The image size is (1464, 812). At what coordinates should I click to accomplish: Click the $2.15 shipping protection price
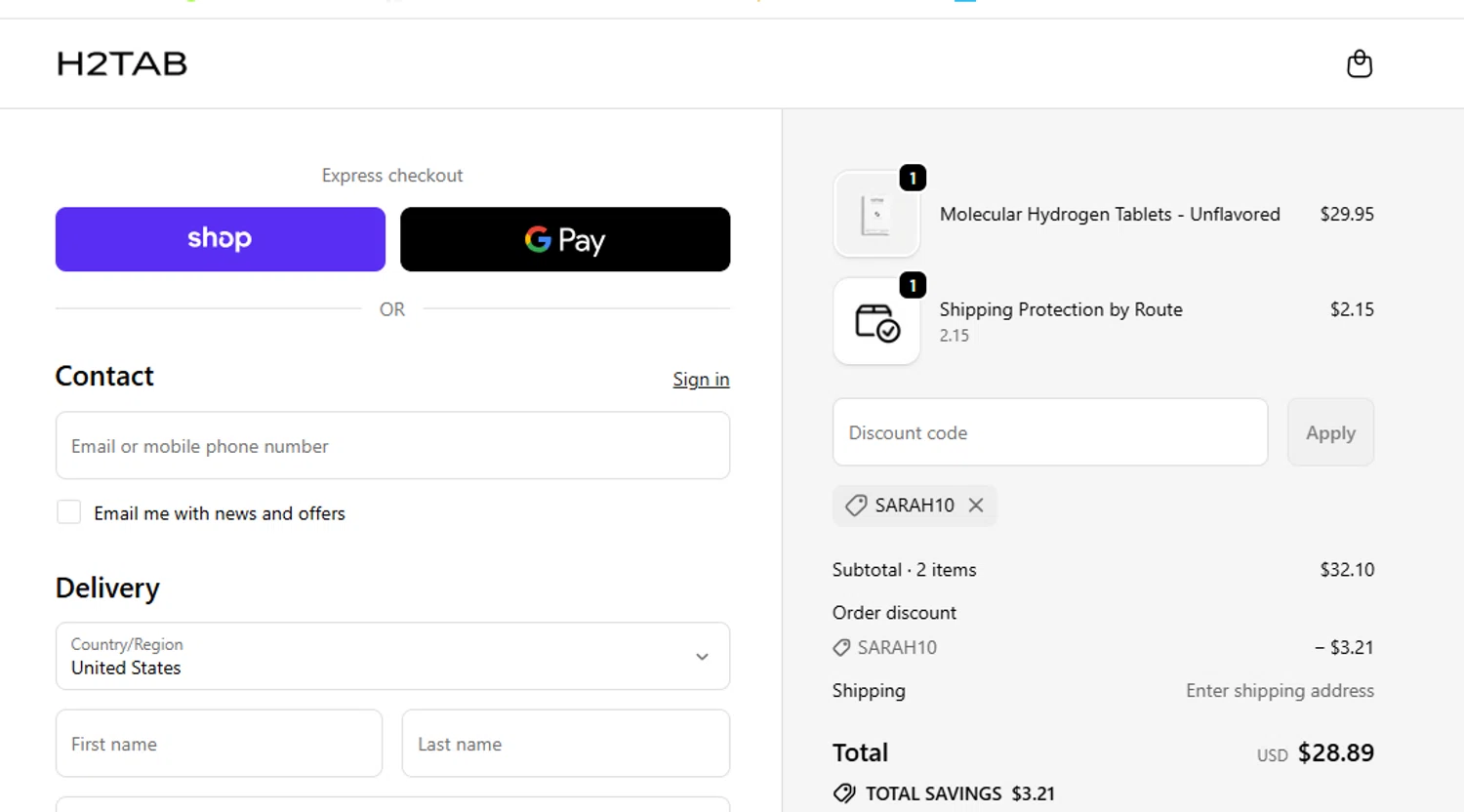tap(1352, 309)
